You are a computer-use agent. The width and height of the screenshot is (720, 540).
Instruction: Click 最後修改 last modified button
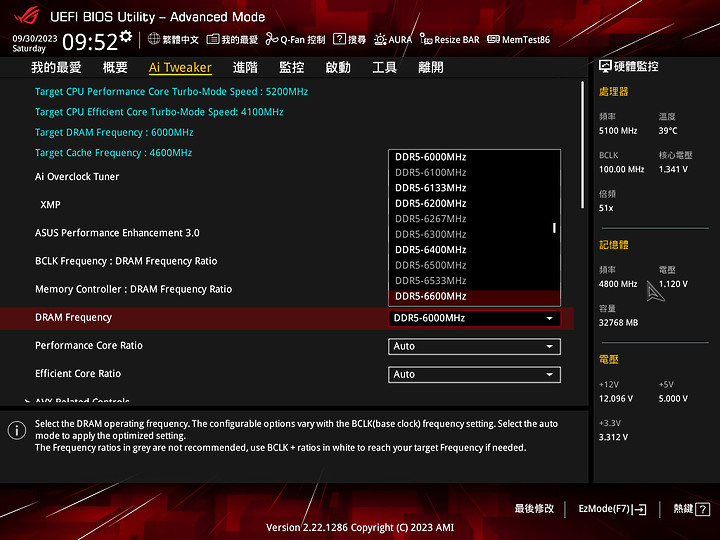[x=534, y=509]
